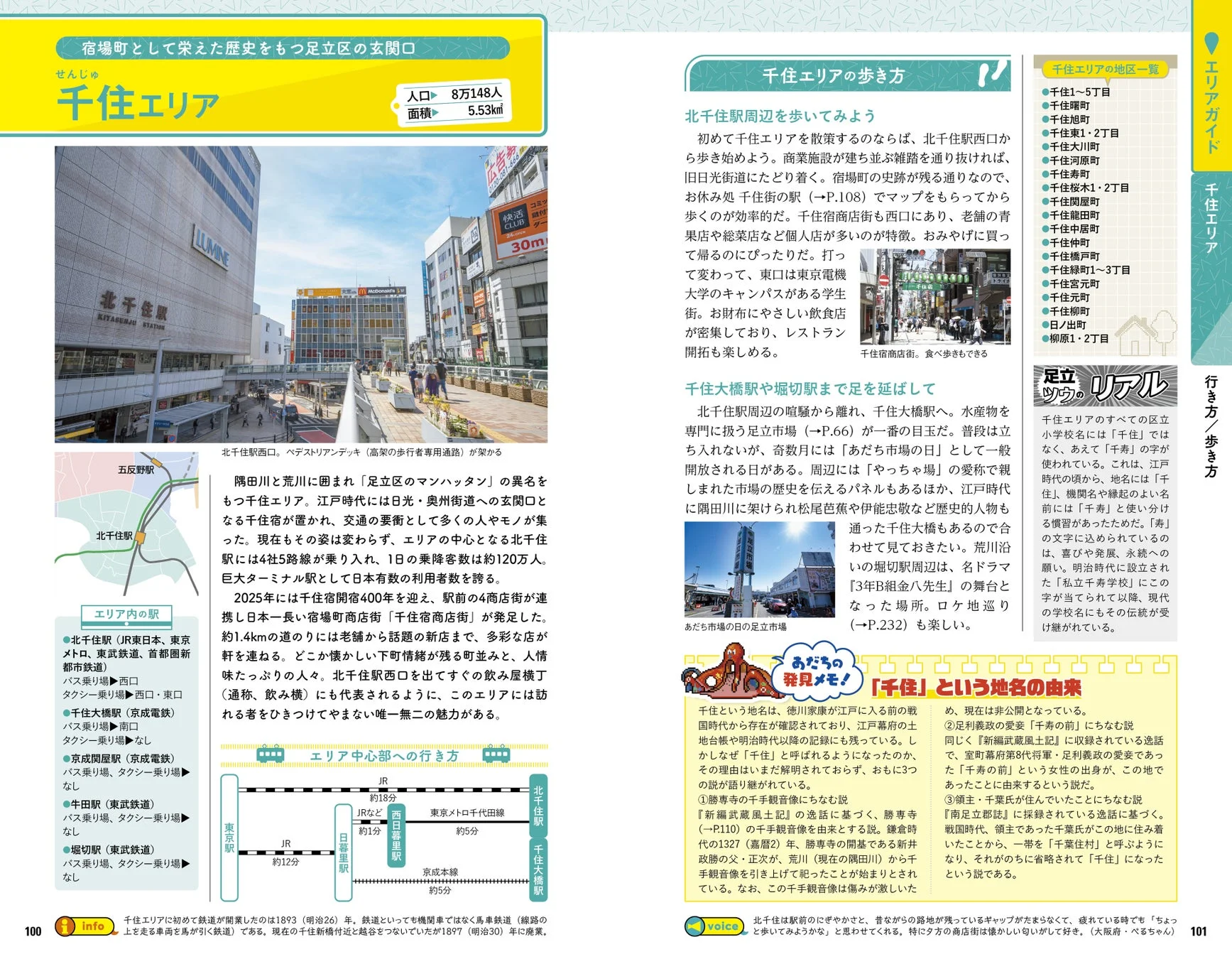Click the エリア内の駅 header

tap(126, 614)
